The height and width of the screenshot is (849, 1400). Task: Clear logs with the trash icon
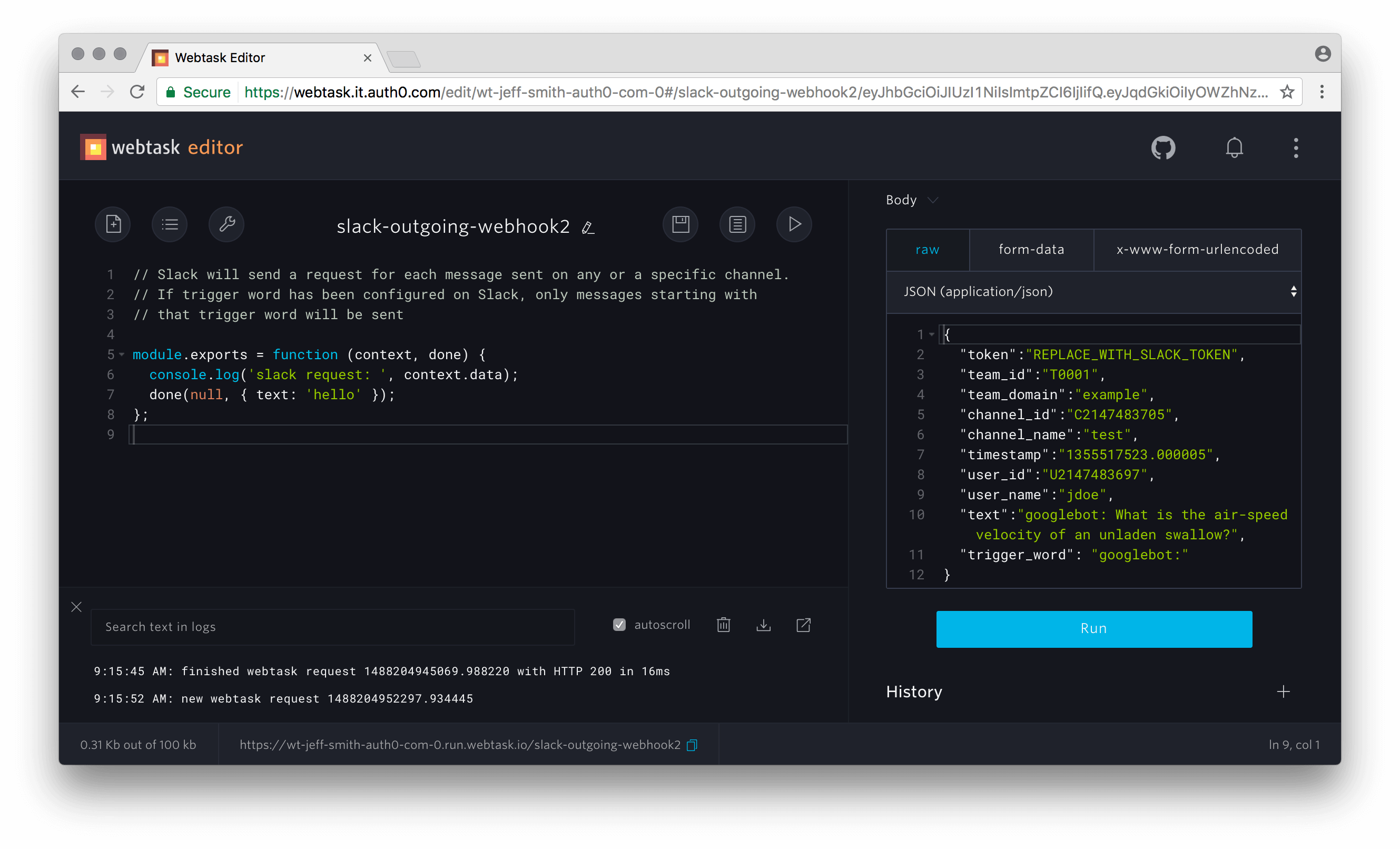(723, 625)
